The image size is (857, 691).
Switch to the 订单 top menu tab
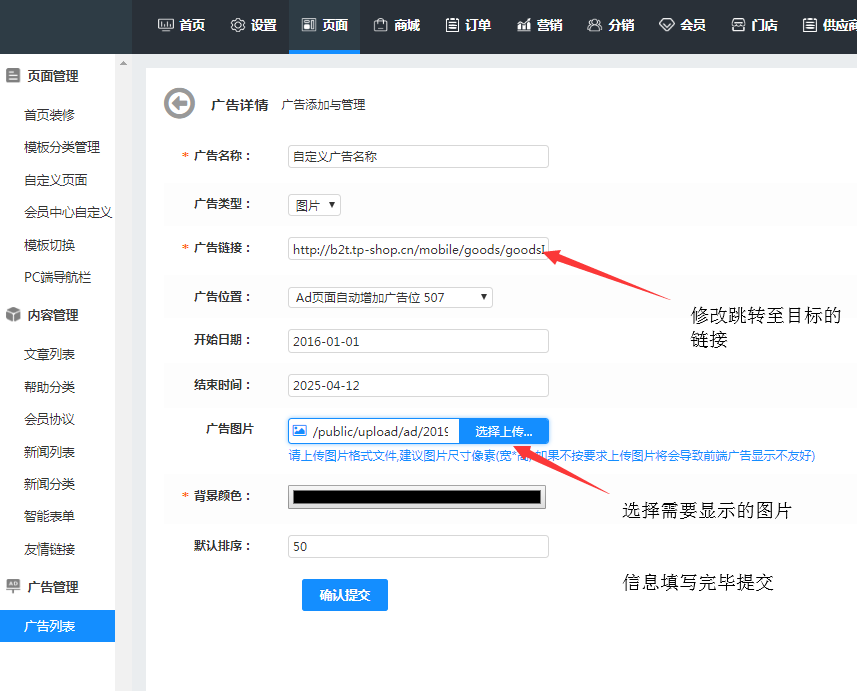tap(468, 25)
